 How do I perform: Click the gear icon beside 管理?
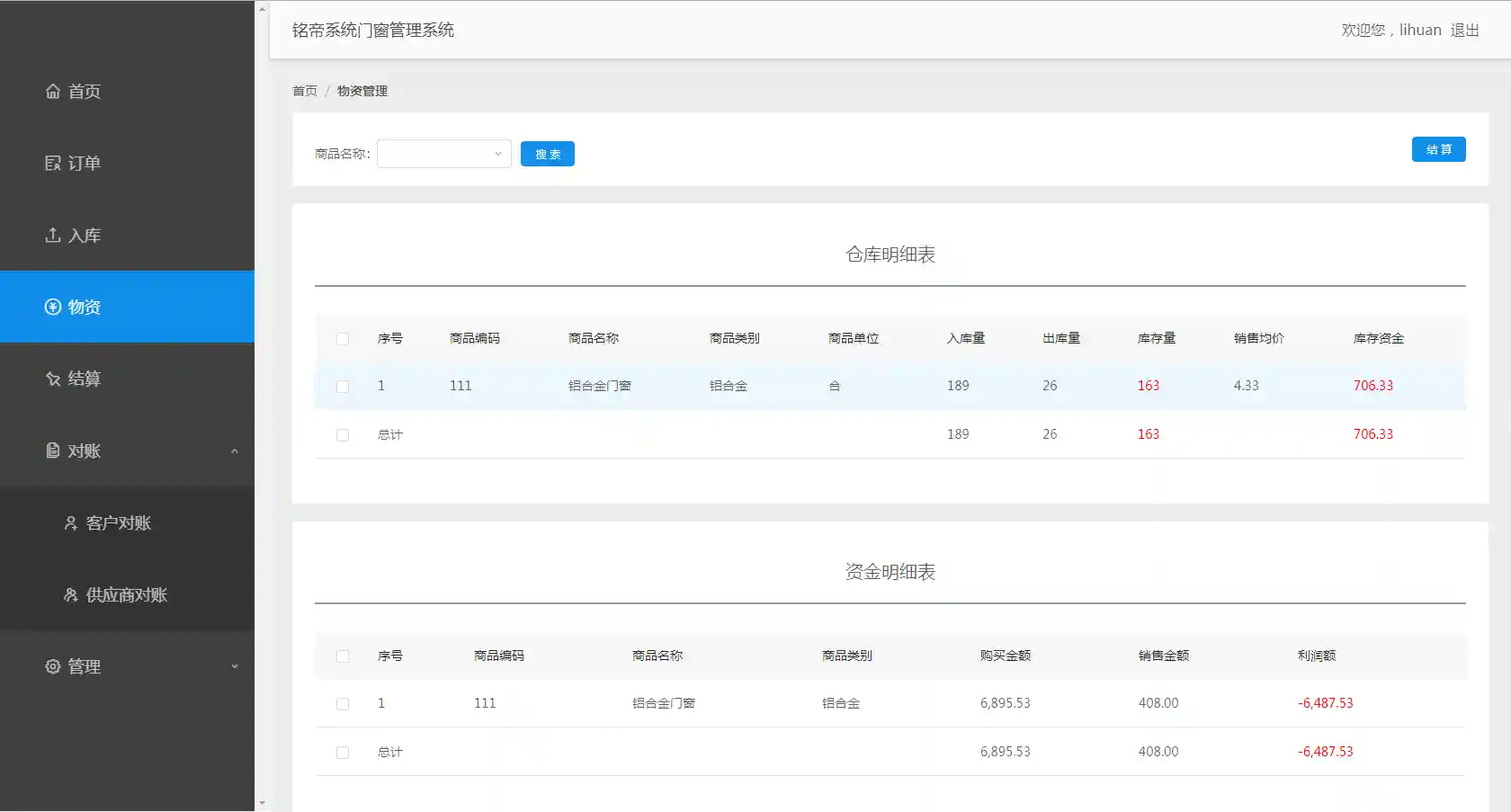(53, 666)
